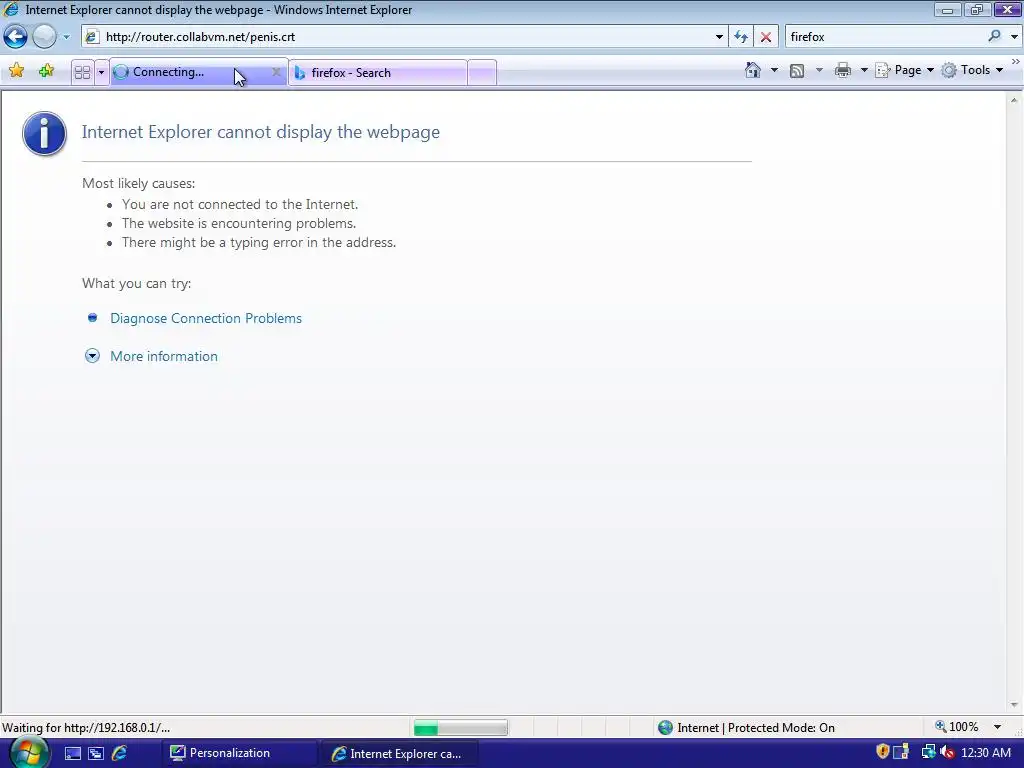Stop loading with the red X button

(766, 37)
